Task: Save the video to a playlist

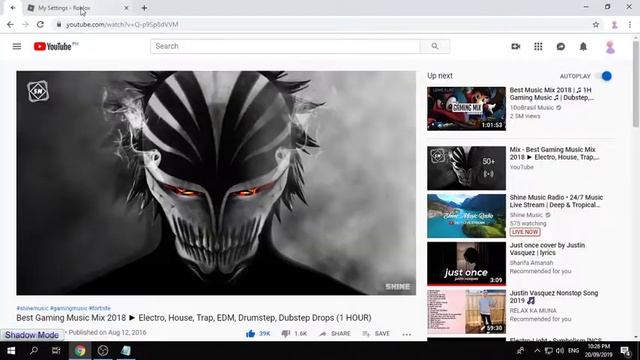Action: 376,333
